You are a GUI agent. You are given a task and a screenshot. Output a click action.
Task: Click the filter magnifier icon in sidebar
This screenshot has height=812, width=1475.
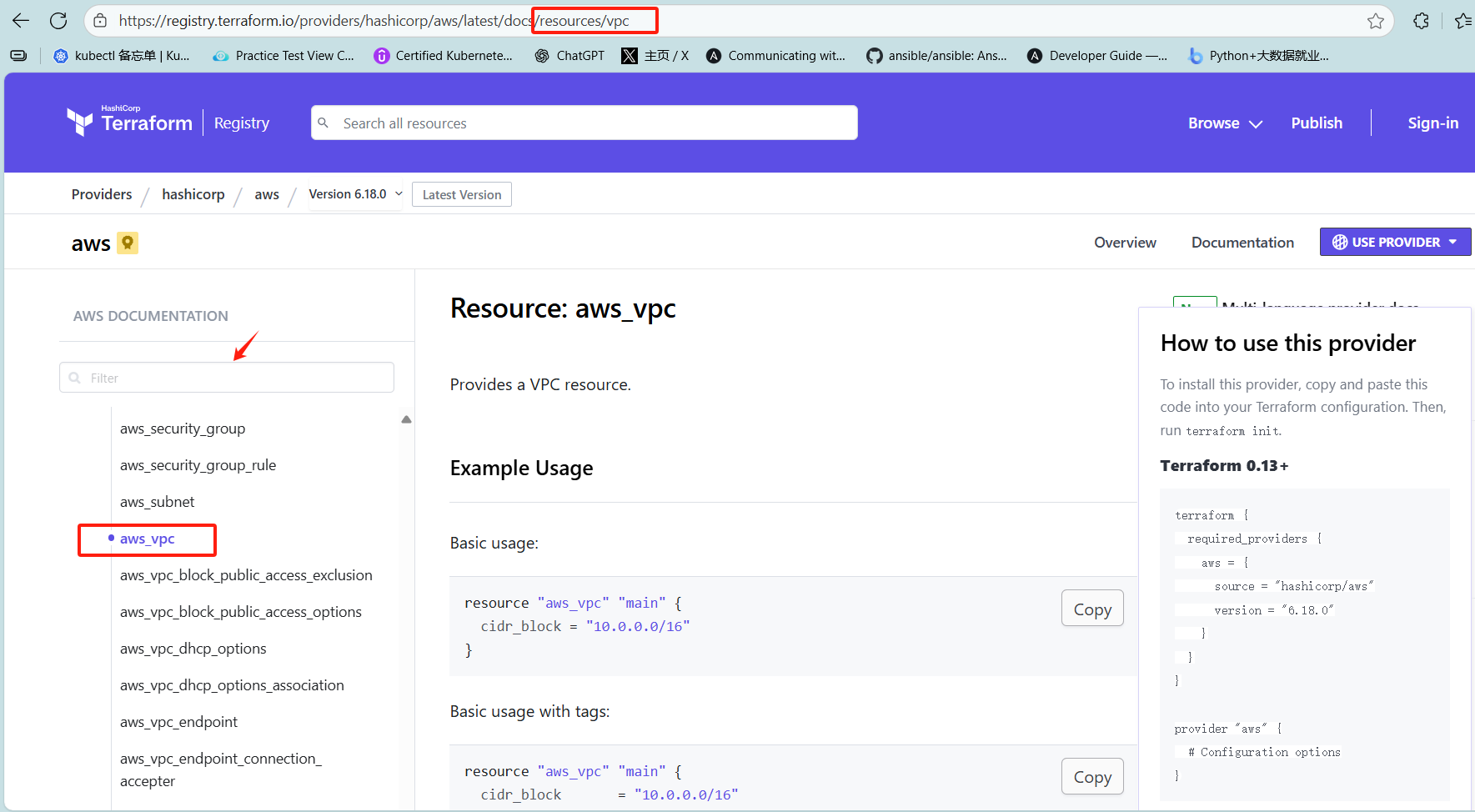[x=75, y=378]
